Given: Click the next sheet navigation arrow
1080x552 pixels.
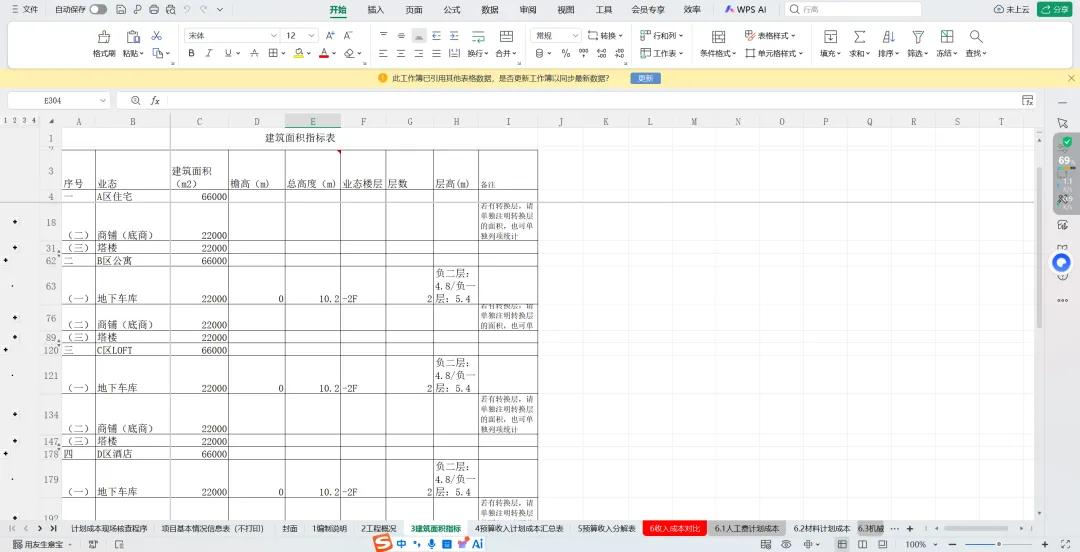Looking at the screenshot, I should [x=40, y=529].
